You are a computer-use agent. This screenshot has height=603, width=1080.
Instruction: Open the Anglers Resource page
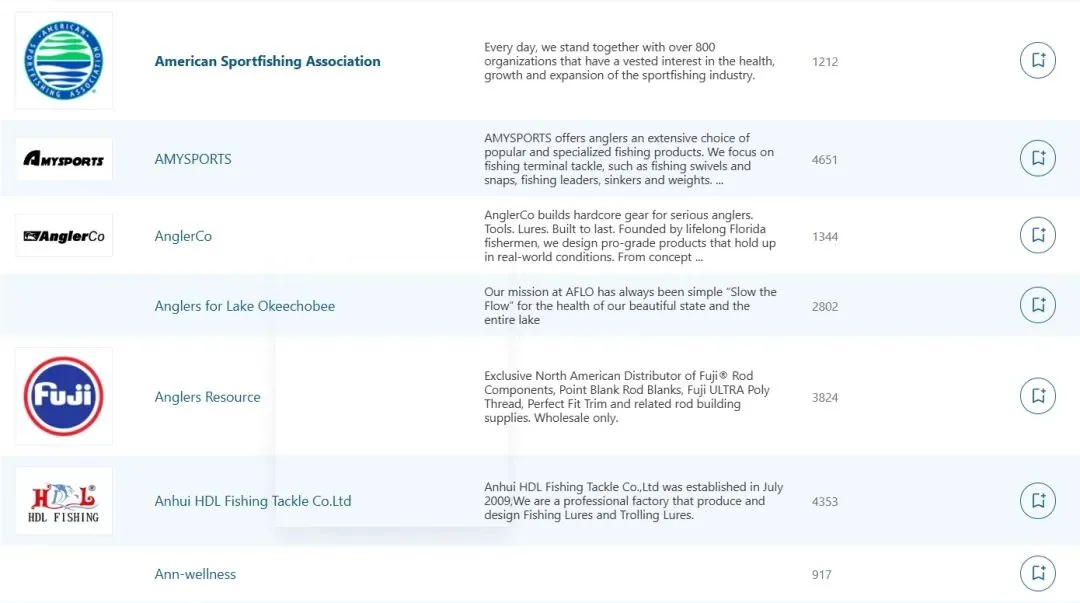click(x=207, y=397)
